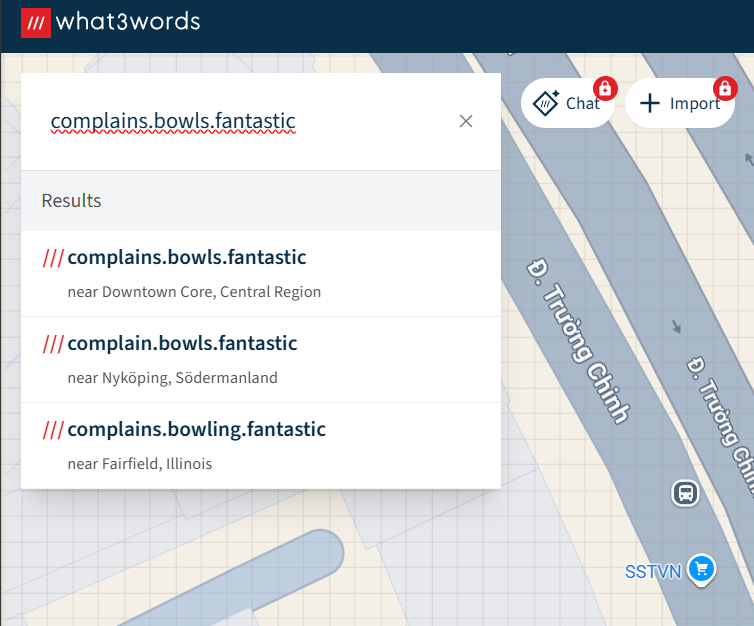
Task: Open the Chat button
Action: tap(567, 103)
